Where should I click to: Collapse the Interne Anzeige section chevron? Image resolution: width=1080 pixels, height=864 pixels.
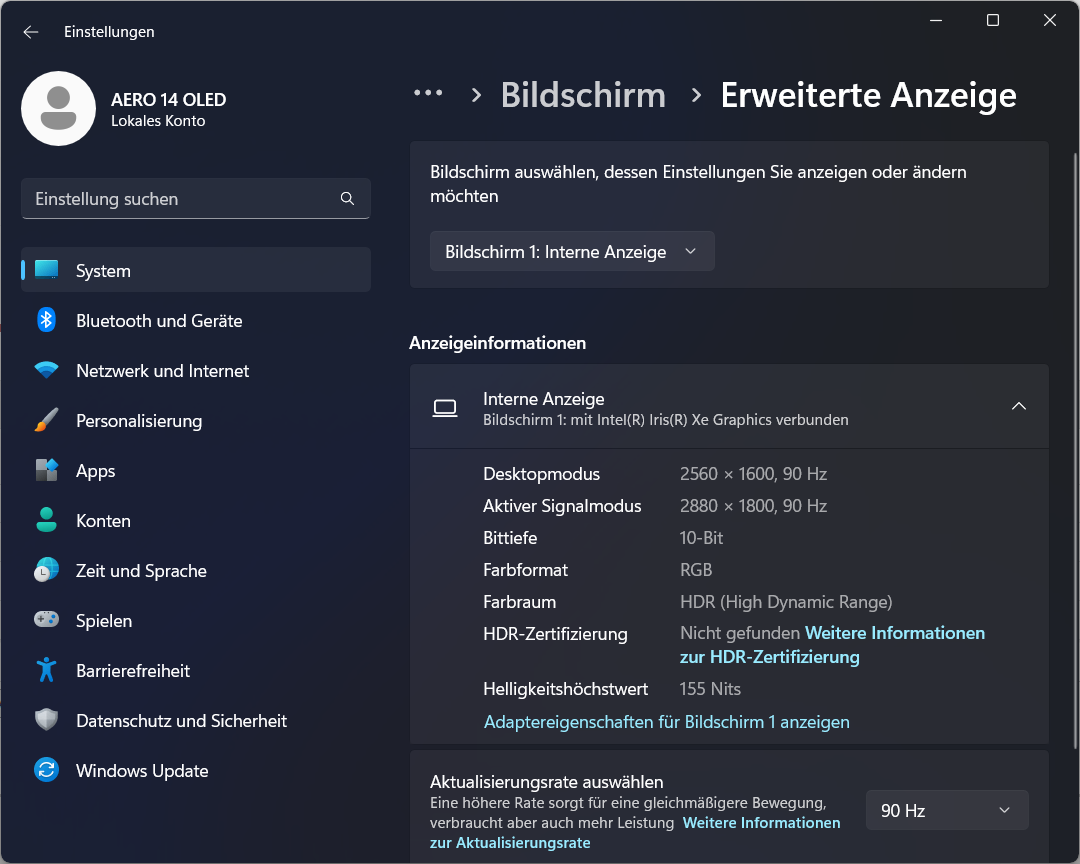tap(1018, 407)
